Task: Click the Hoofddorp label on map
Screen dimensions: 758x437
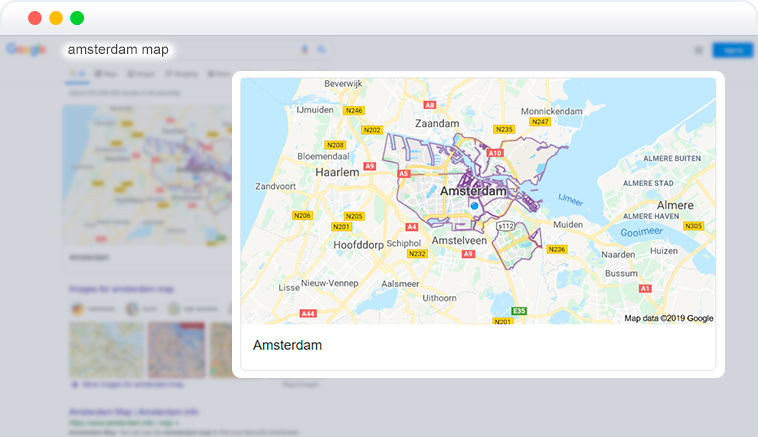Action: point(358,245)
